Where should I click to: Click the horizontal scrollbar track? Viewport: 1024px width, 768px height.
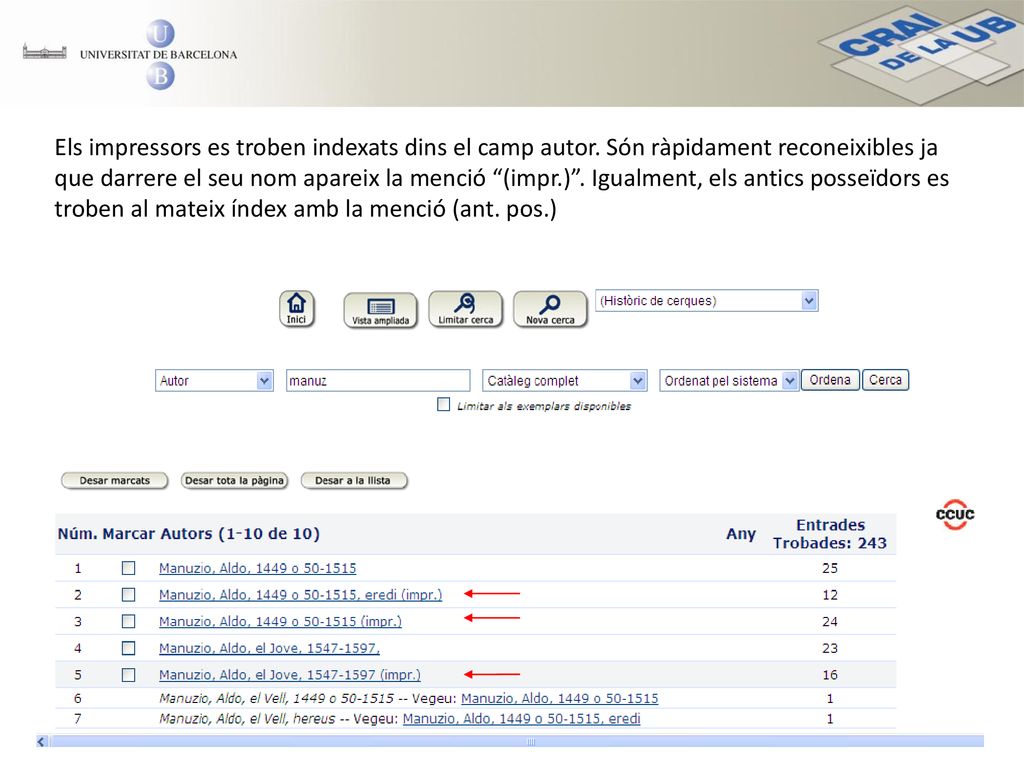pyautogui.click(x=517, y=741)
